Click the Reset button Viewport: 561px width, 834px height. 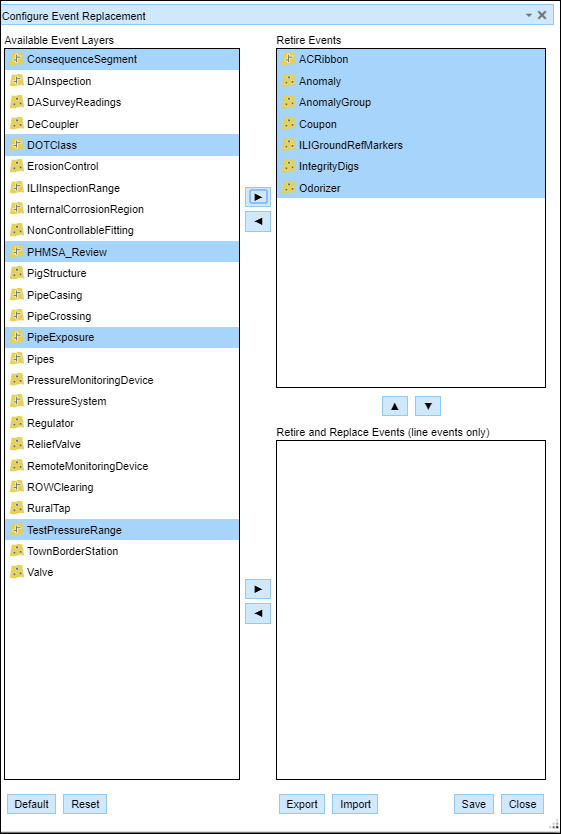click(x=85, y=804)
